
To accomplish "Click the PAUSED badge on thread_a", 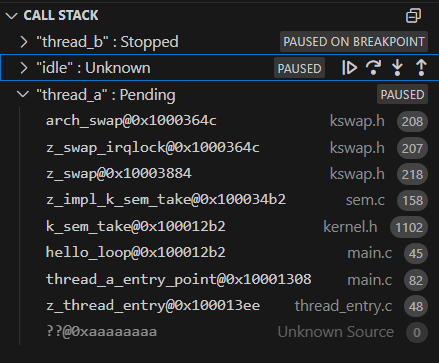I will [402, 95].
